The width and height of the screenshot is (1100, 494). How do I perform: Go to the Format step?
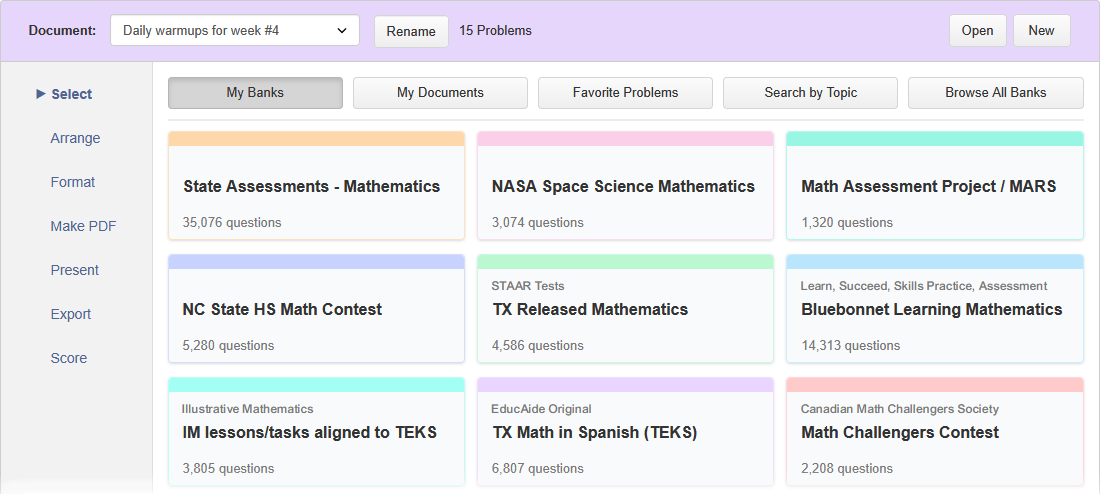click(x=72, y=182)
